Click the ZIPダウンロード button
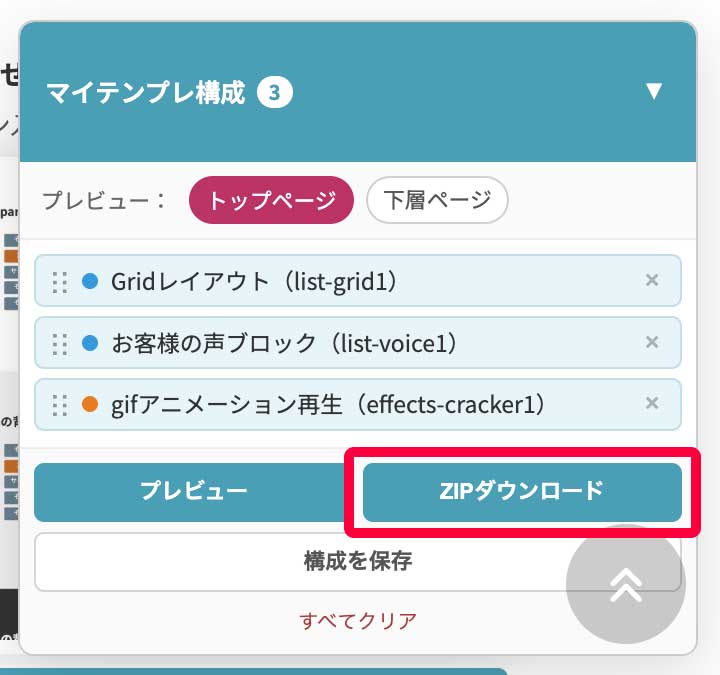The height and width of the screenshot is (675, 720). click(x=521, y=491)
